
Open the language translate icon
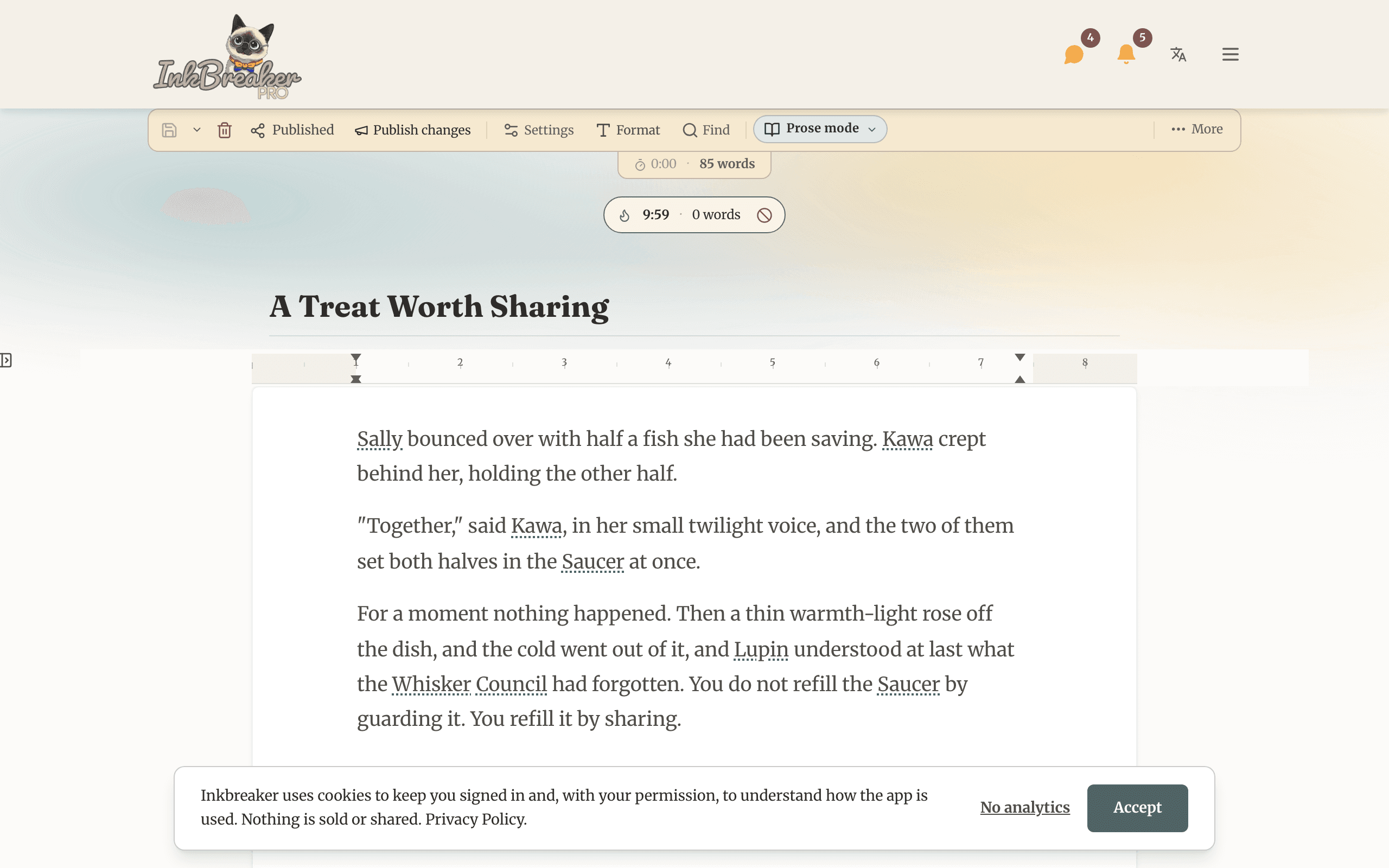1178,55
